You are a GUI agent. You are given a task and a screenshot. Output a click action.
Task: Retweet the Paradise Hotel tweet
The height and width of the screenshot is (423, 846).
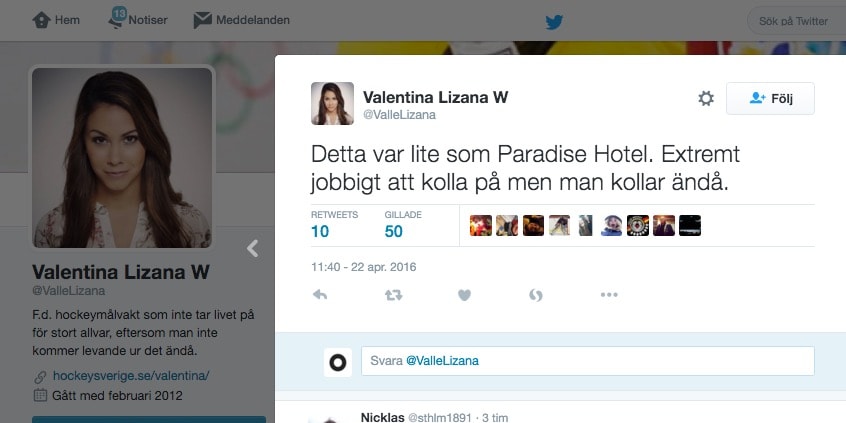click(393, 295)
